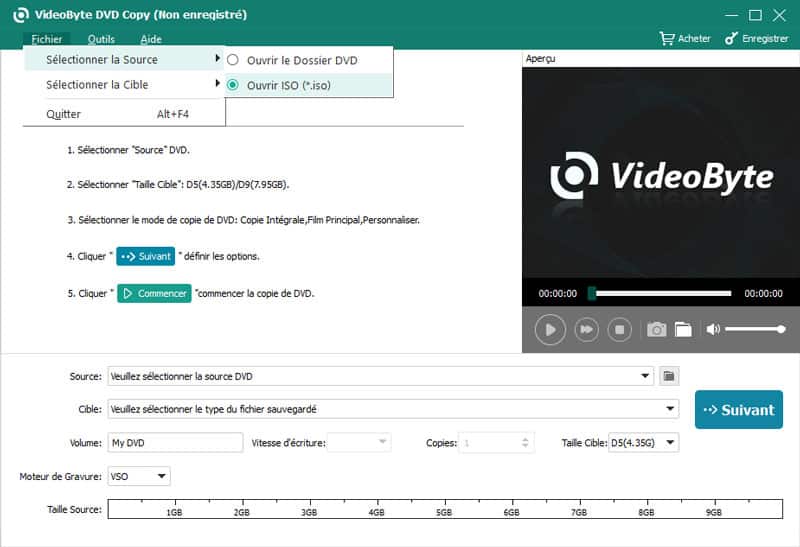This screenshot has width=800, height=547.
Task: Click the Volume name field My DVD
Action: 175,442
